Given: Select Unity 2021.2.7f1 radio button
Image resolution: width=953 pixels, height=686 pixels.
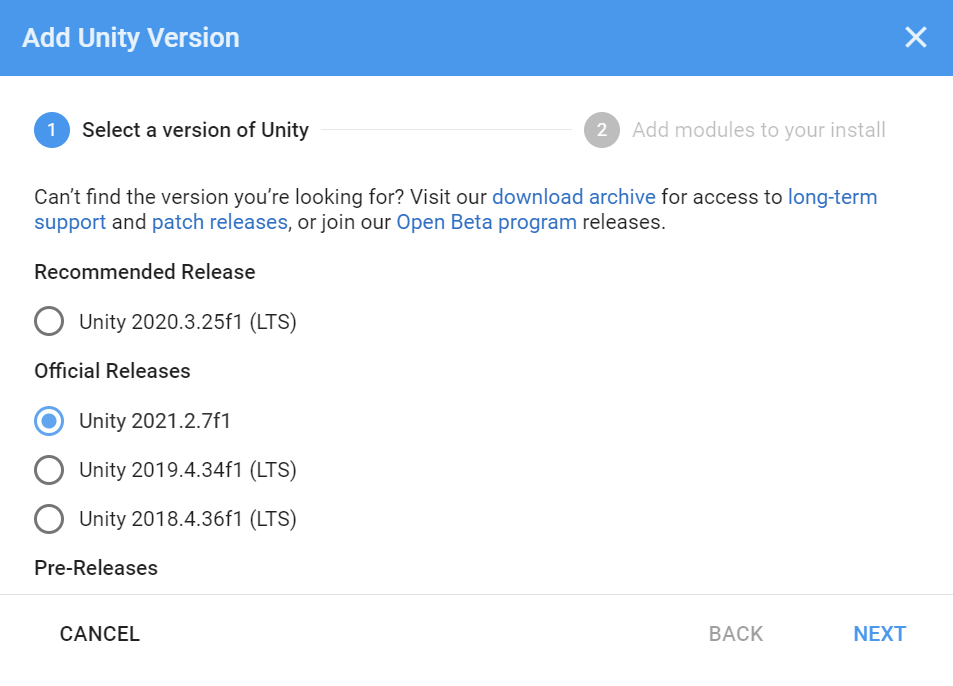Looking at the screenshot, I should click(49, 420).
